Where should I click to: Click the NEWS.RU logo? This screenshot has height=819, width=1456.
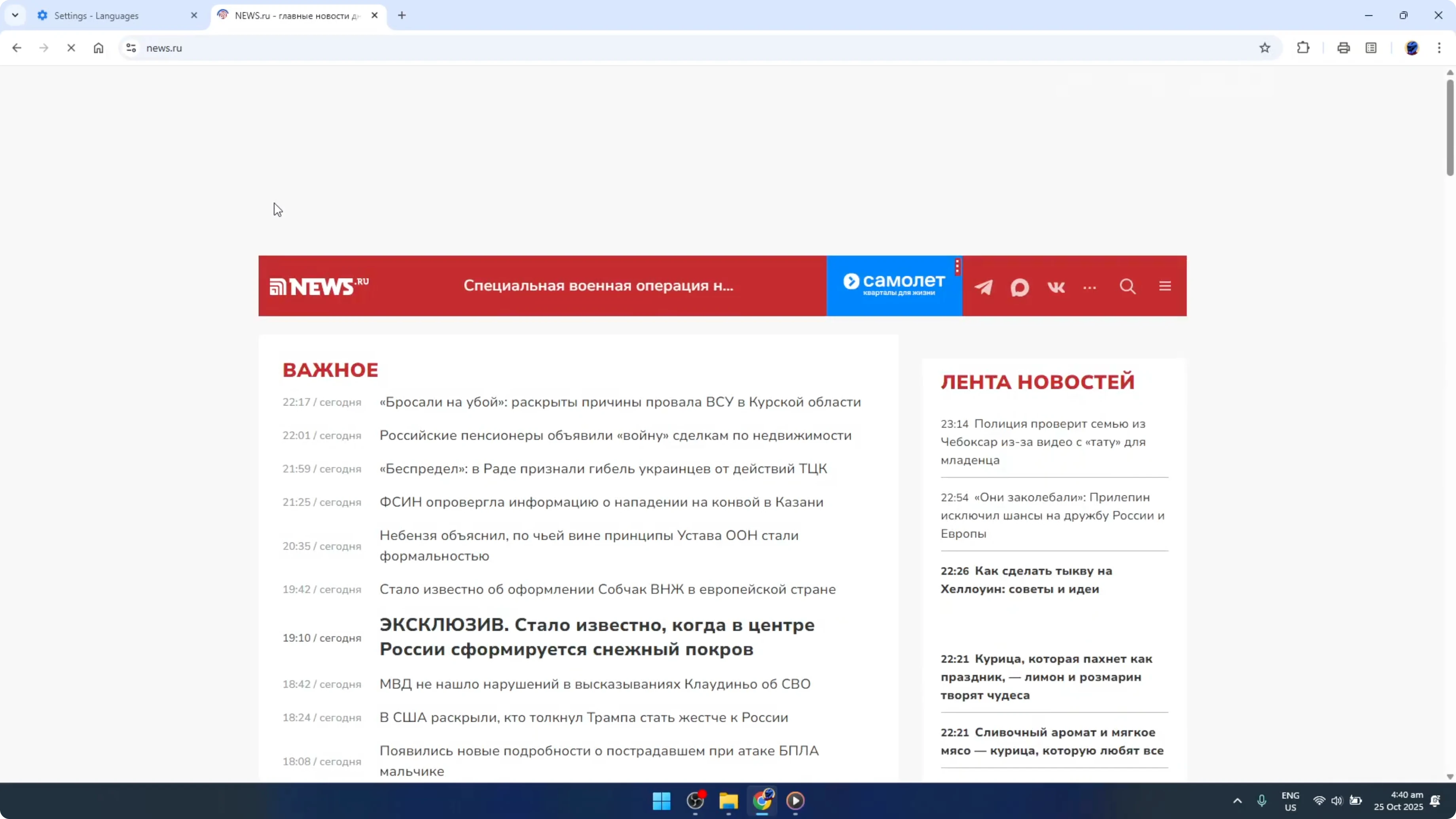318,286
